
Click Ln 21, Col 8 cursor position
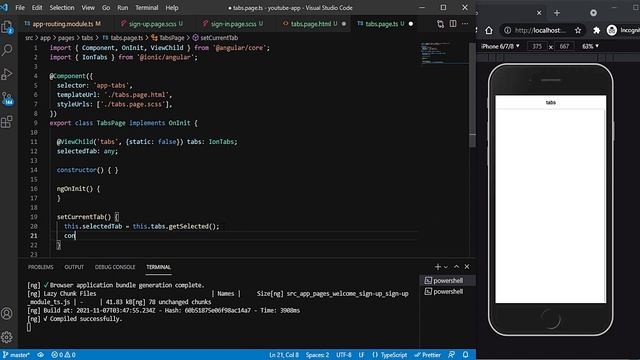click(x=284, y=355)
